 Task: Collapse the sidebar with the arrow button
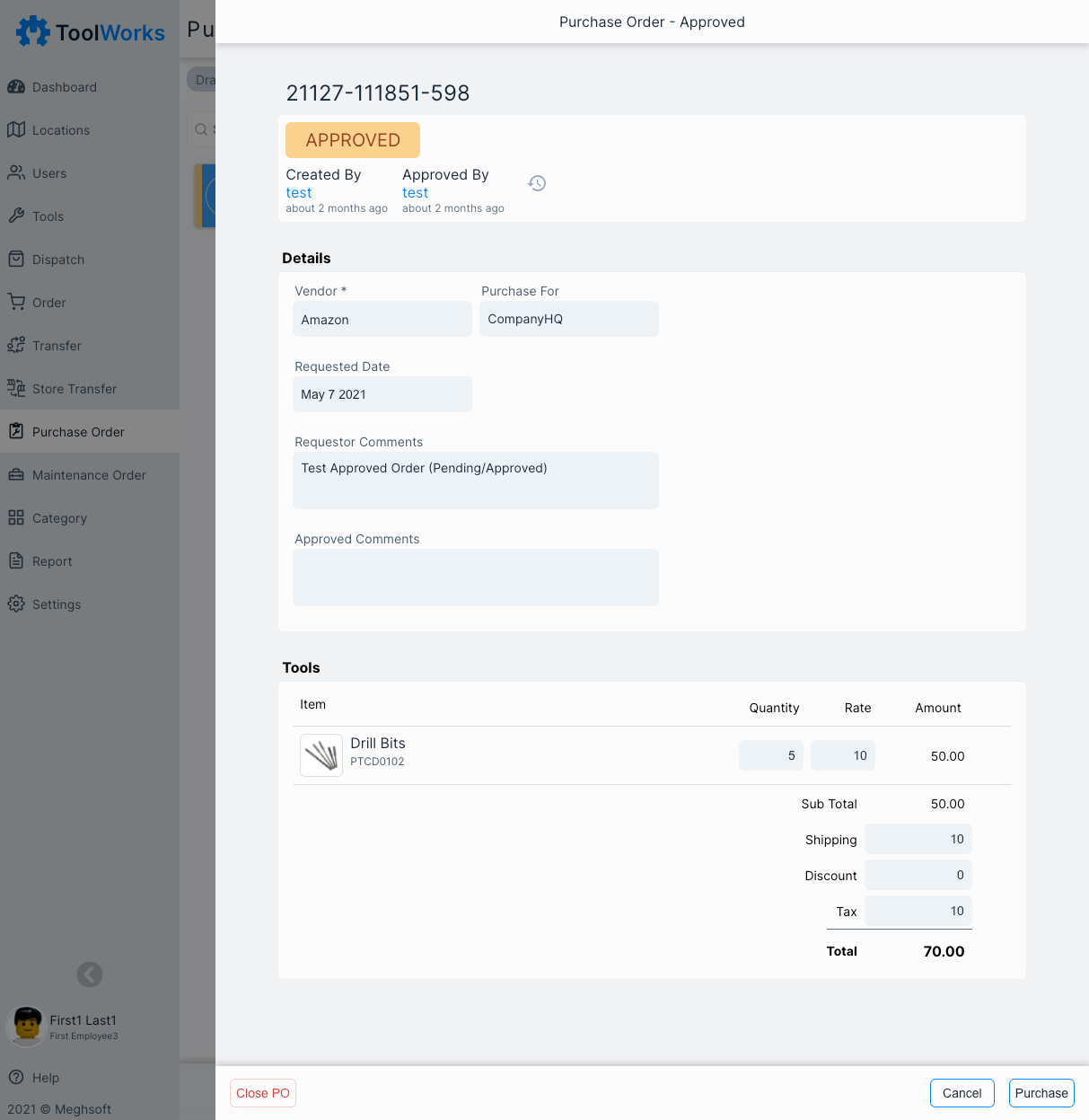90,974
